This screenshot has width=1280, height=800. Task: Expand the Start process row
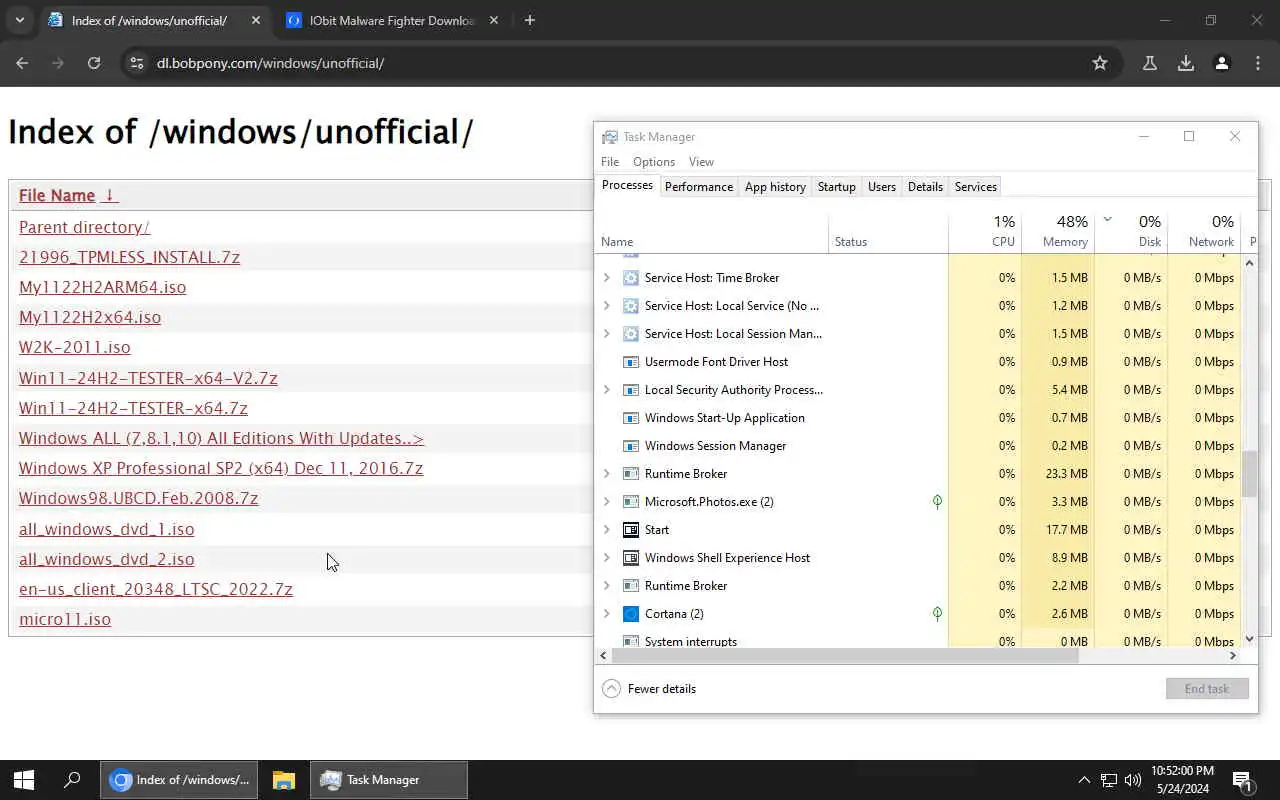tap(606, 530)
